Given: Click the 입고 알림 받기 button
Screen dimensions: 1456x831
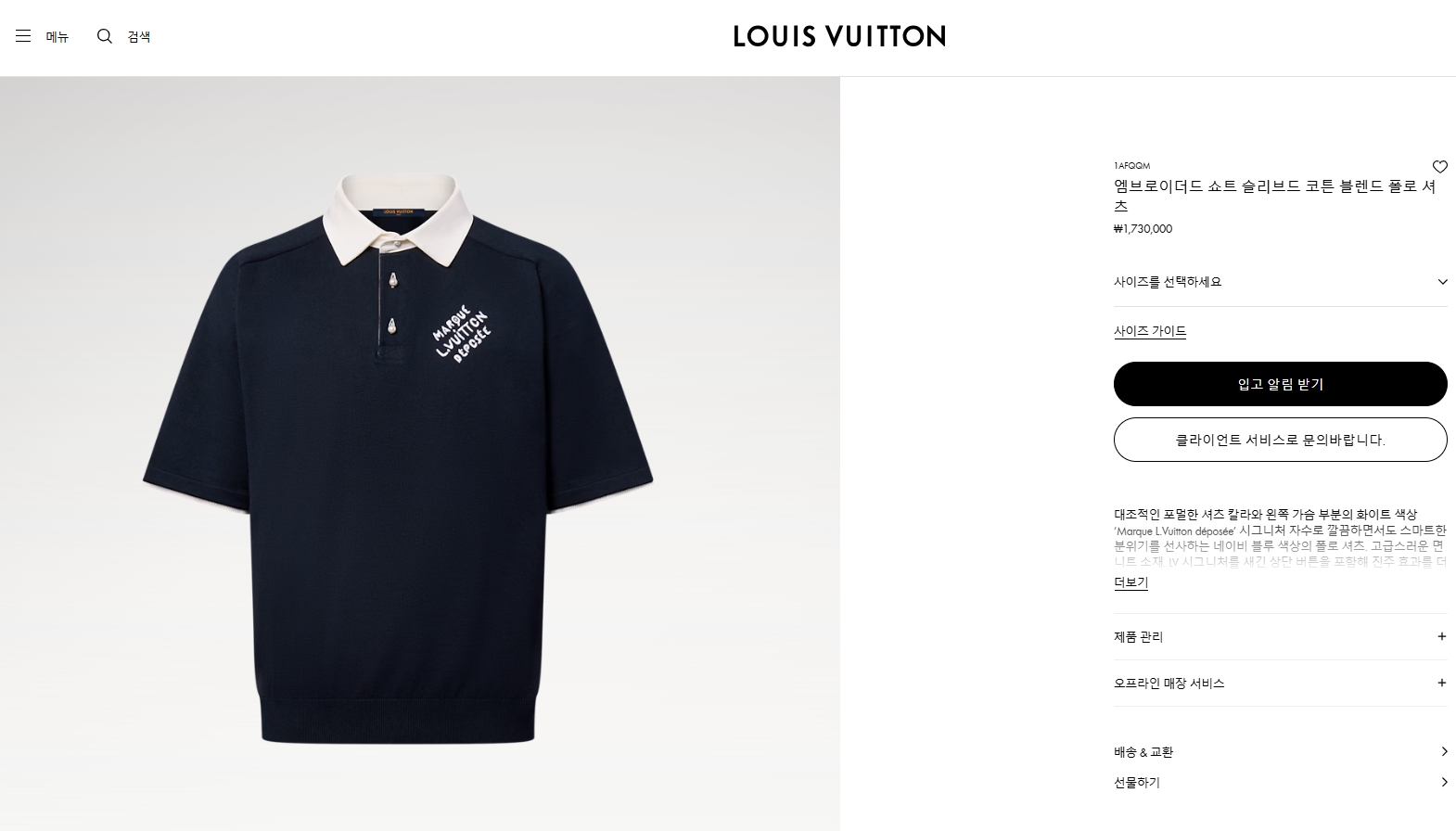Looking at the screenshot, I should (1280, 384).
